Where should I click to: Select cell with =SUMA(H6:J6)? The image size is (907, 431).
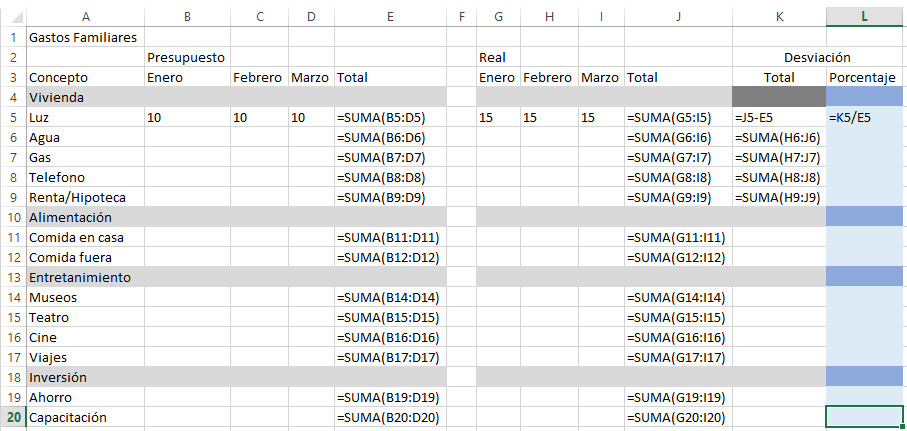pos(779,138)
